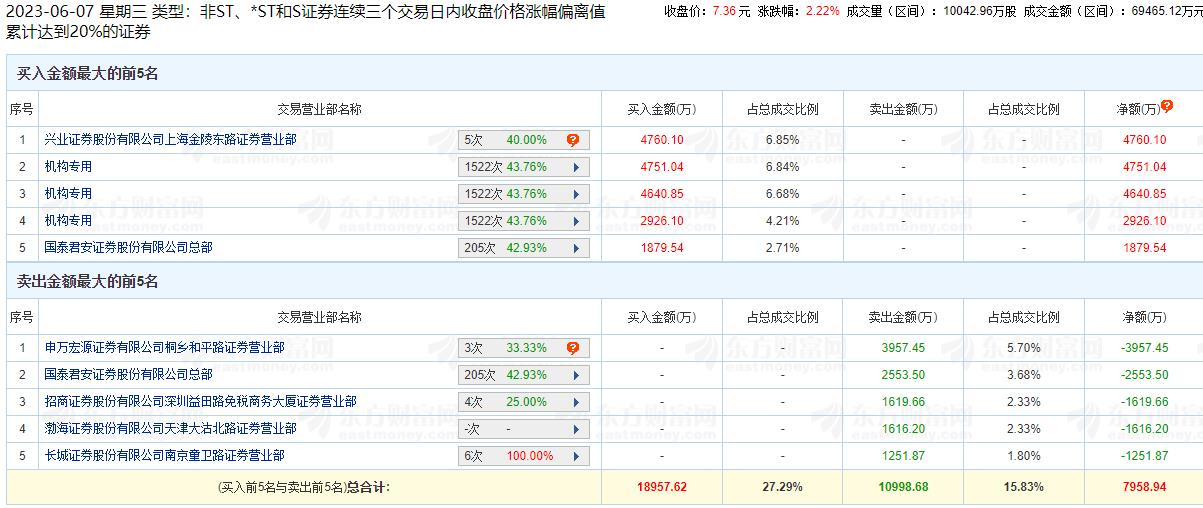The height and width of the screenshot is (508, 1203).
Task: Click the arrow icon in 渤海证券 row
Action: pos(576,429)
